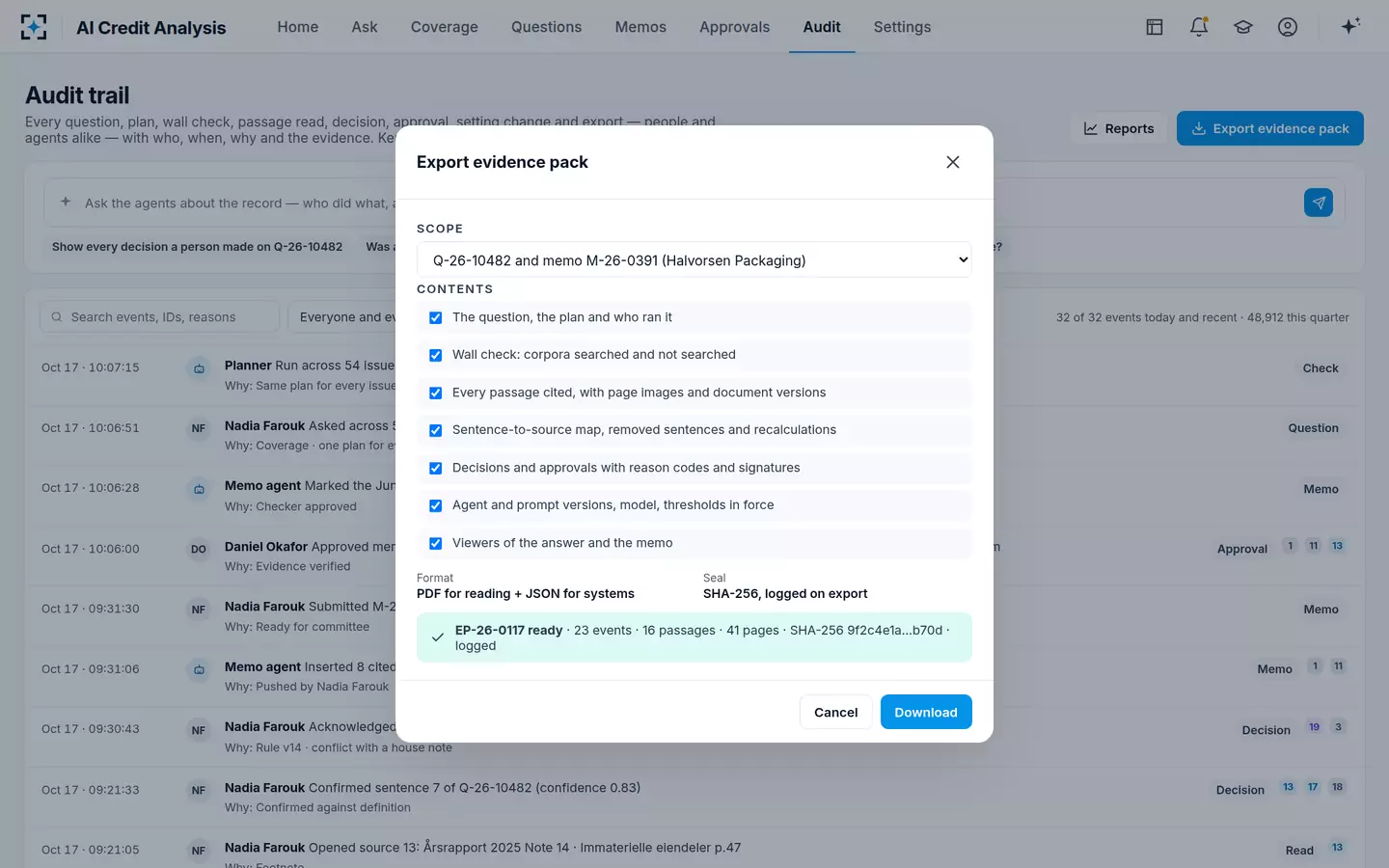Screen dimensions: 1389x868
Task: Click badge 13 in the Opened source 13 row
Action: pyautogui.click(x=1337, y=848)
